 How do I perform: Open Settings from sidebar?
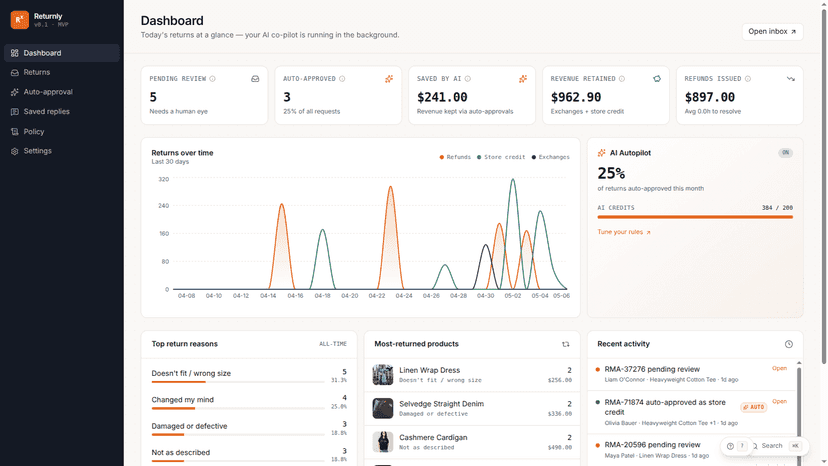(x=62, y=151)
